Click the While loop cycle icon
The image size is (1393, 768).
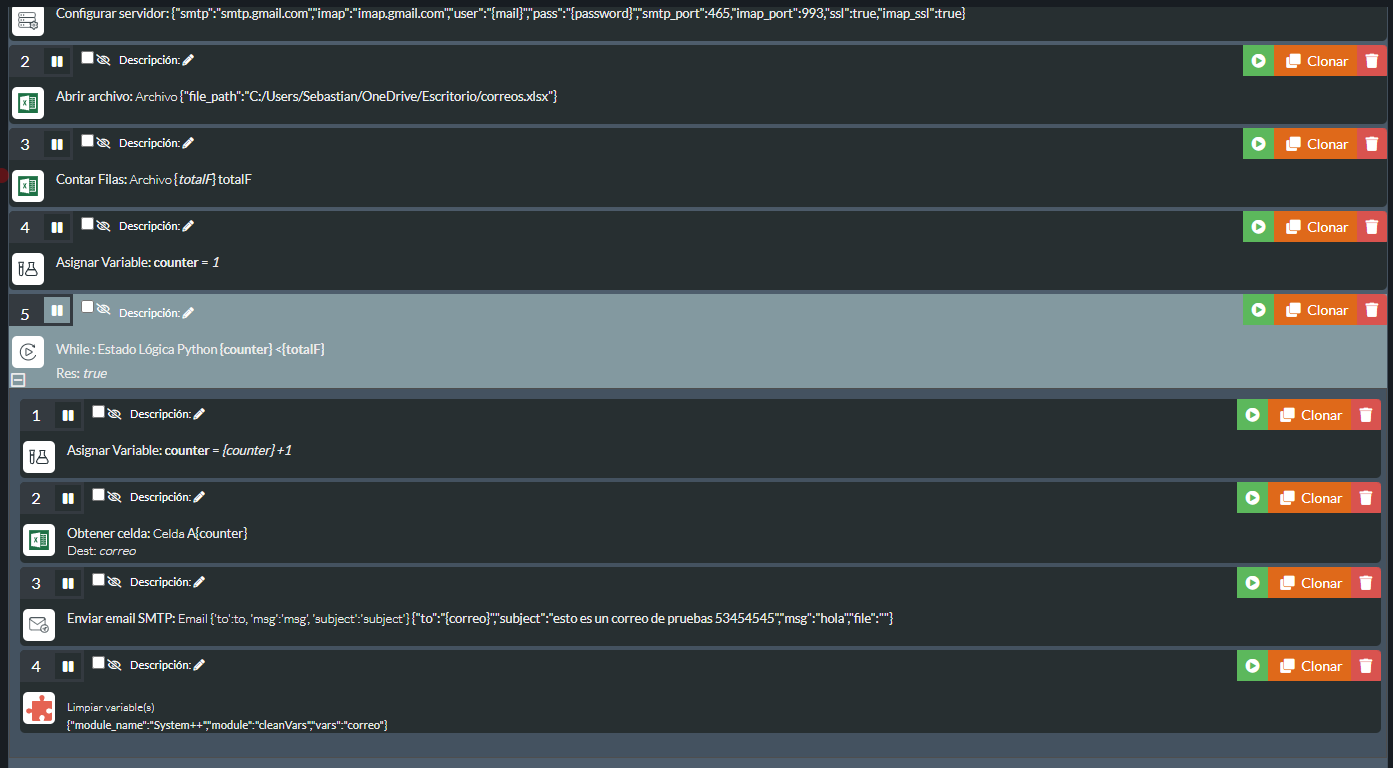tap(28, 351)
